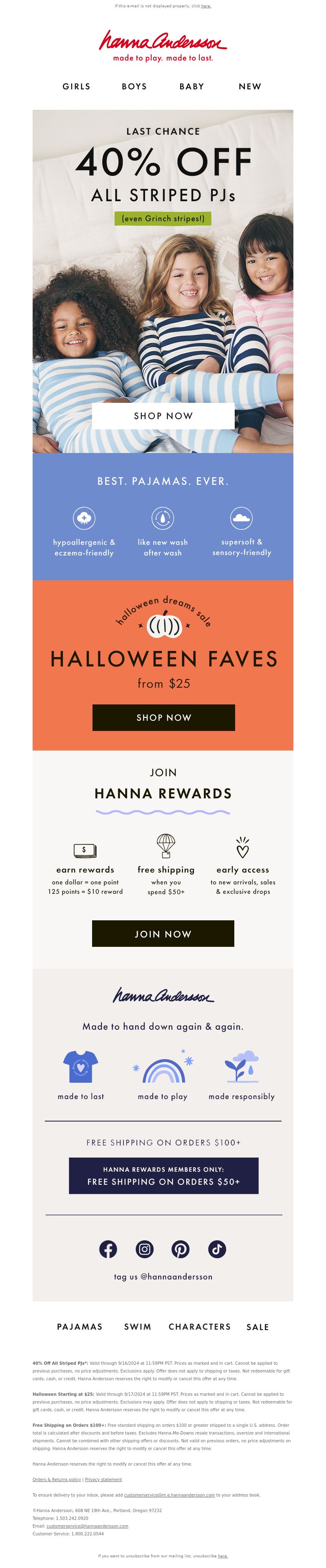
Task: Click the made to play rainbow icon
Action: (x=163, y=1067)
